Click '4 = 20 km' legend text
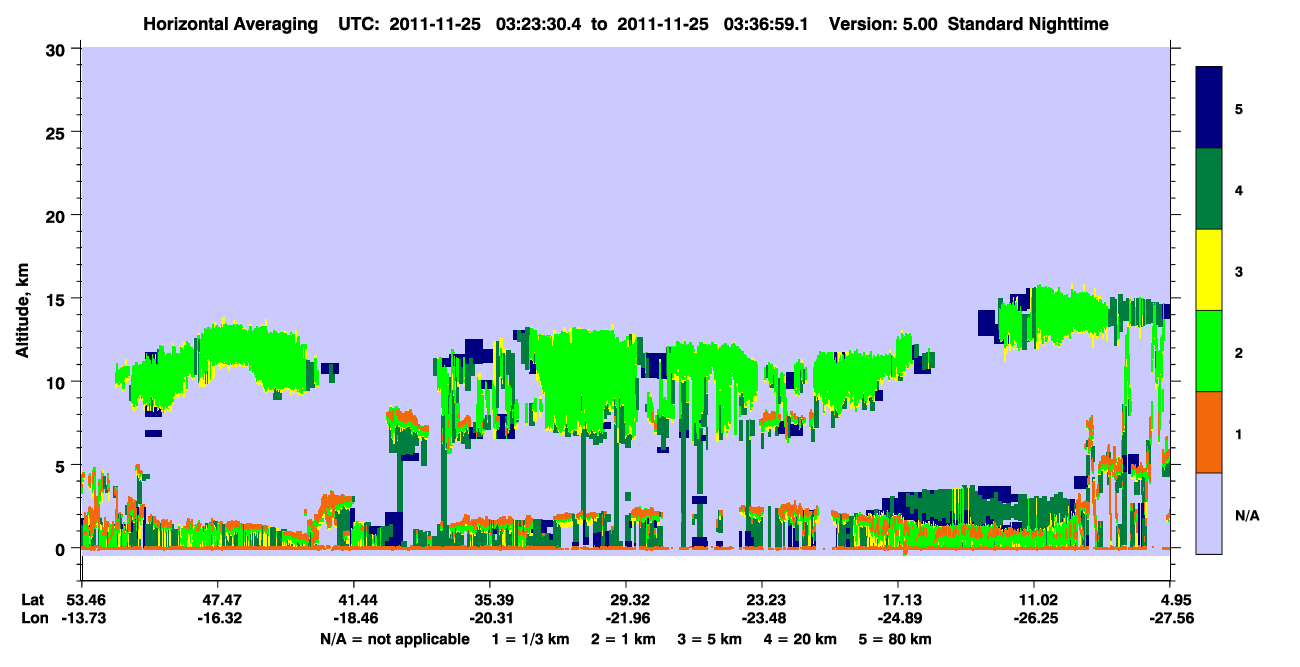This screenshot has width=1300, height=667. [x=800, y=638]
